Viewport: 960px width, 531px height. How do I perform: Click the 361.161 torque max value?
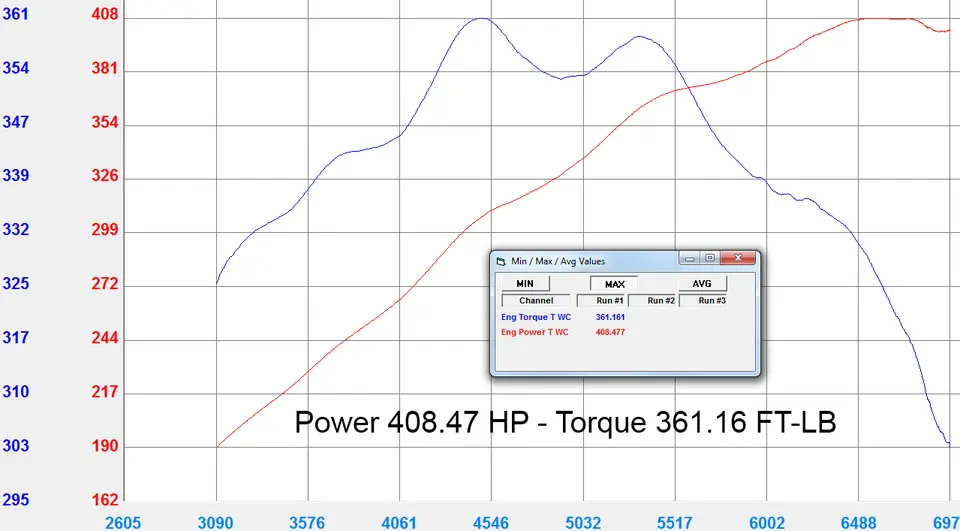pos(610,317)
